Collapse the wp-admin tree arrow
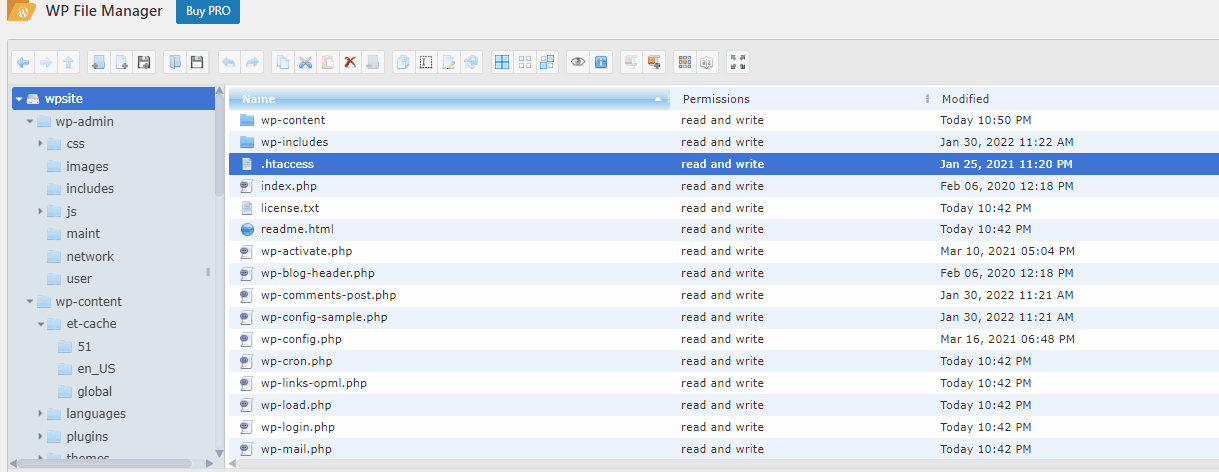Viewport: 1219px width, 472px height. point(30,122)
